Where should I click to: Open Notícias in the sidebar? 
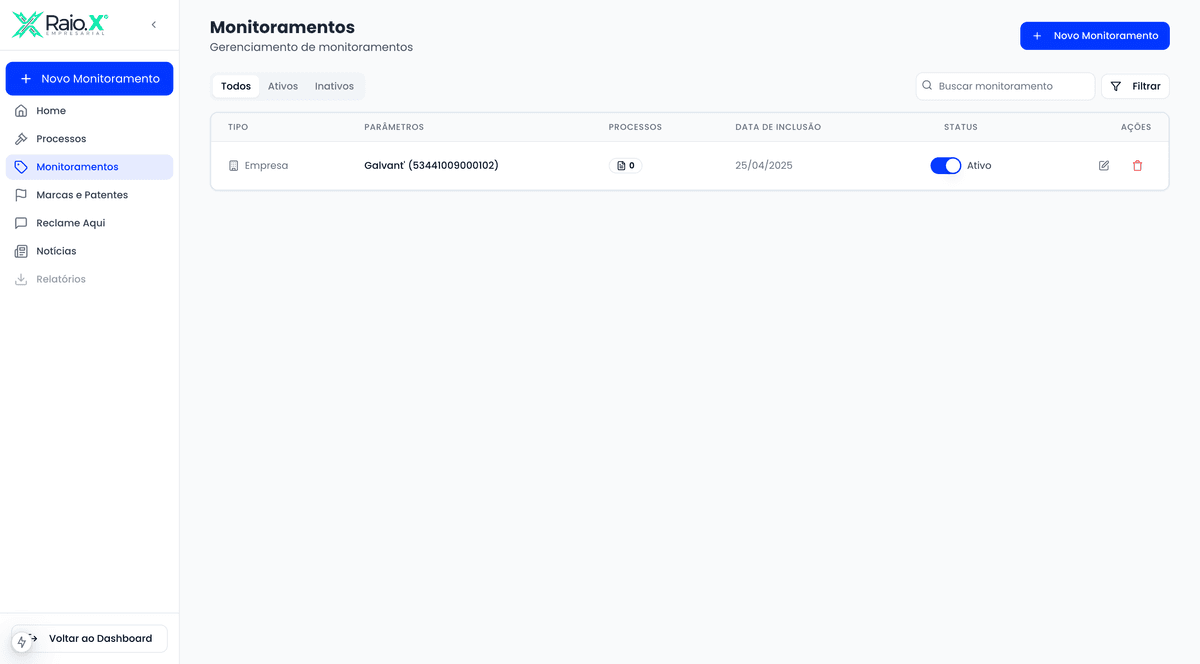(x=89, y=251)
